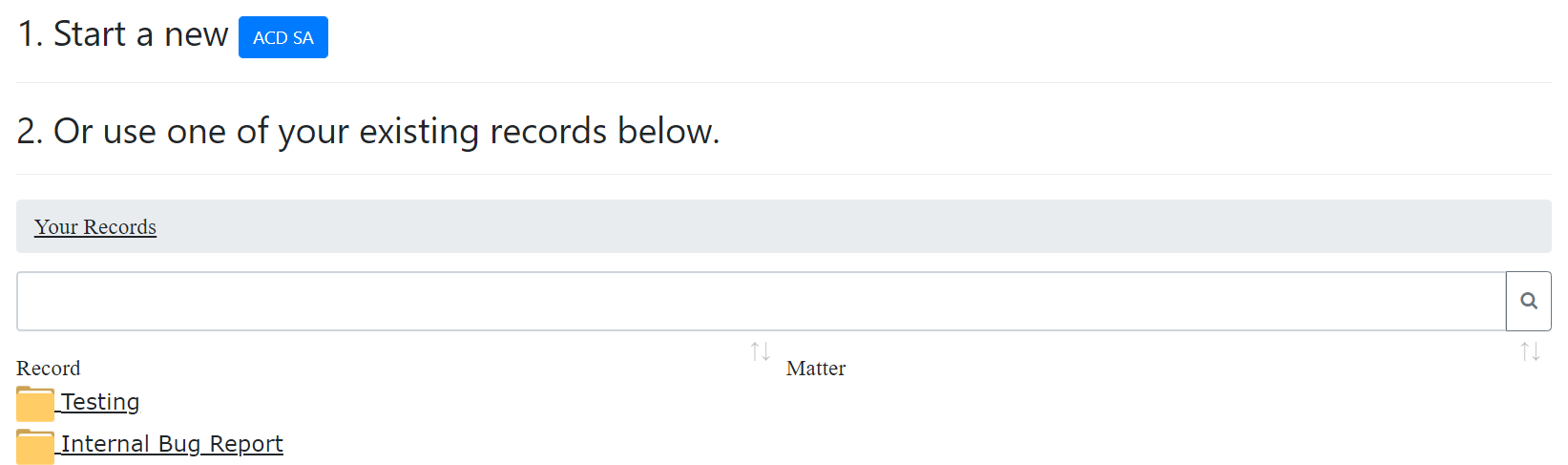Click the Matter column header label
This screenshot has height=465, width=1568.
816,369
